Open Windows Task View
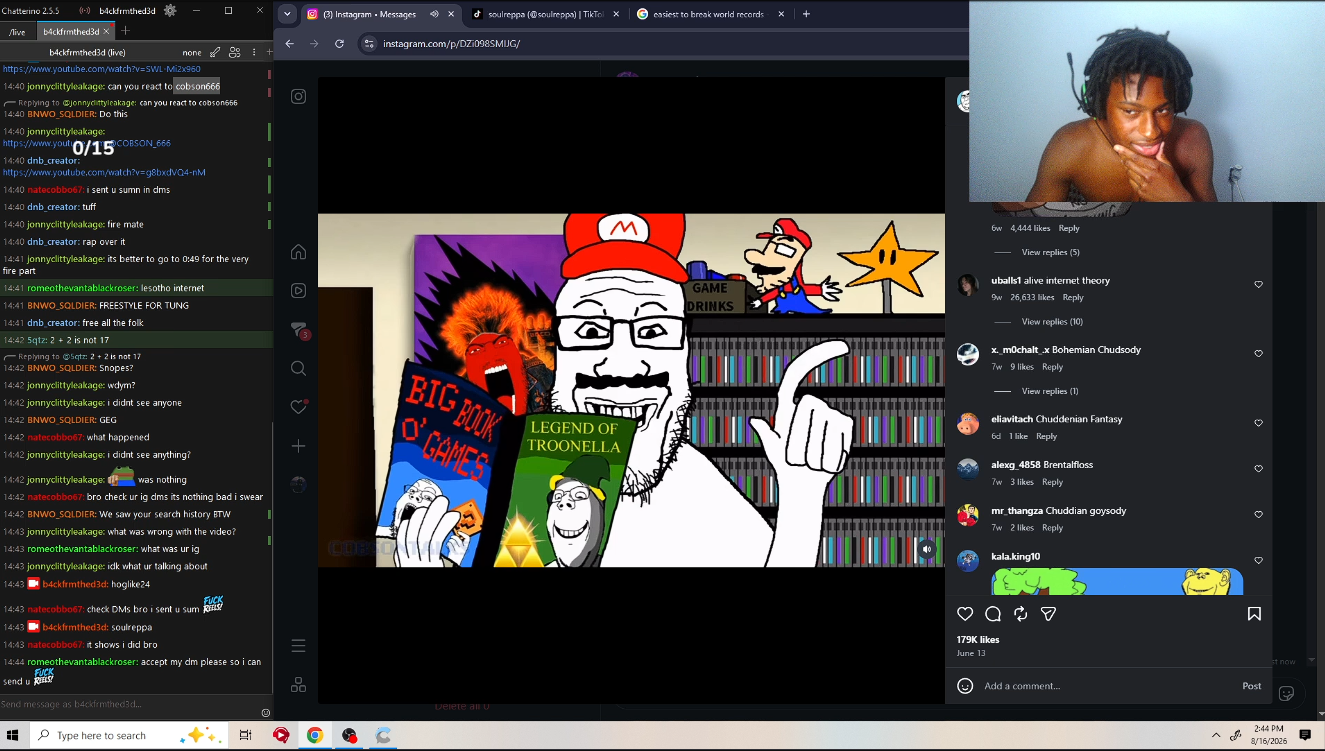Screen dimensions: 1325x751 pos(245,735)
